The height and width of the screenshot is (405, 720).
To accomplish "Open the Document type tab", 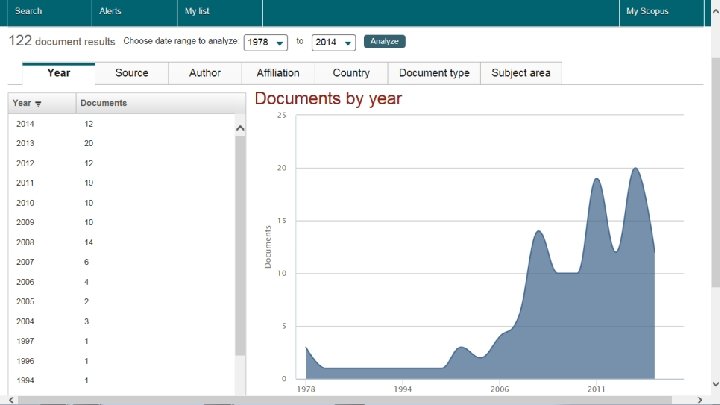I will click(434, 73).
